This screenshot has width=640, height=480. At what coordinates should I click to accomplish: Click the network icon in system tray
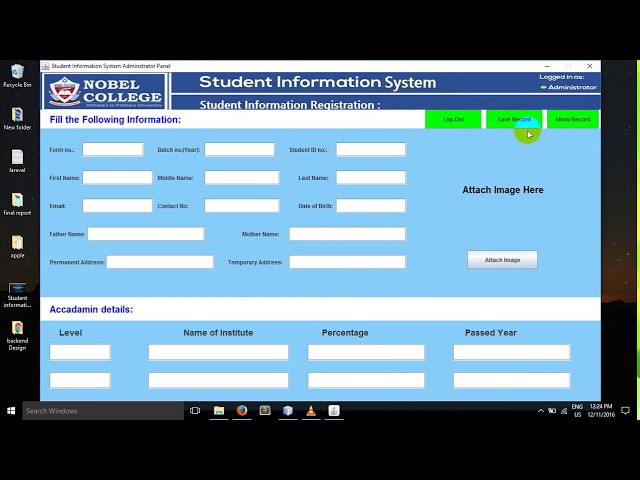564,411
